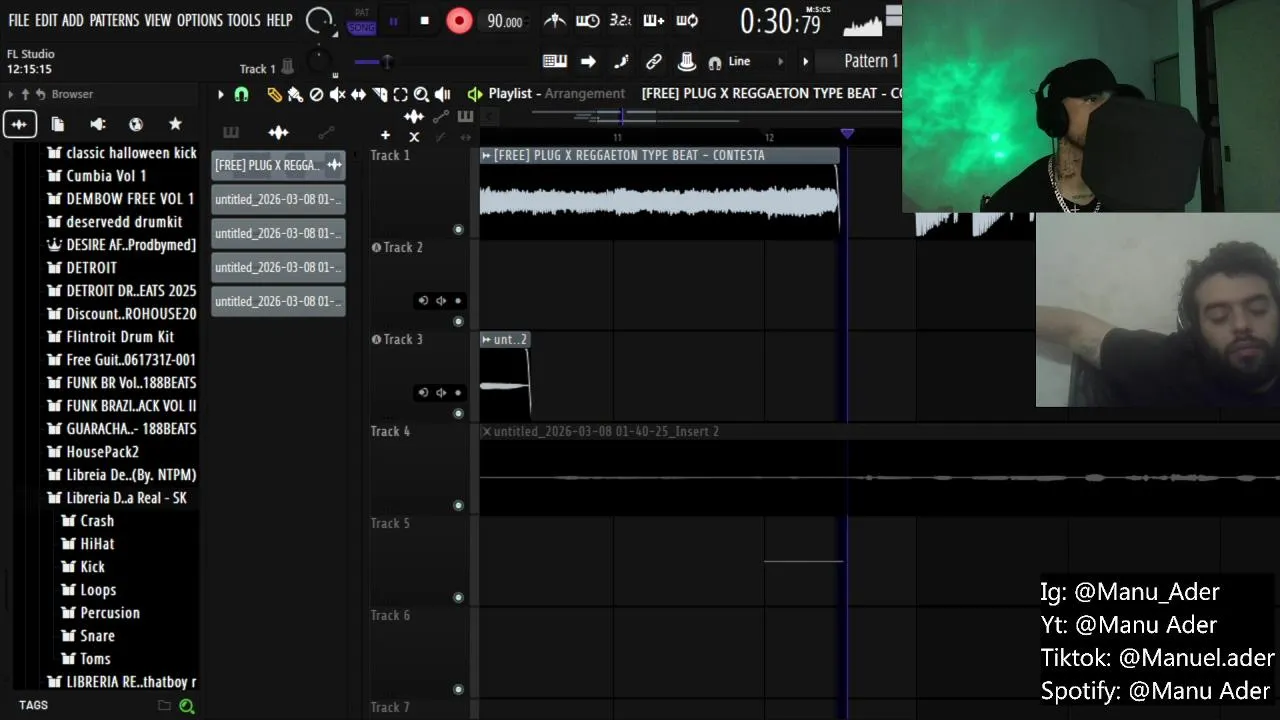The width and height of the screenshot is (1280, 720).
Task: Open Pattern 1 selector
Action: [870, 61]
